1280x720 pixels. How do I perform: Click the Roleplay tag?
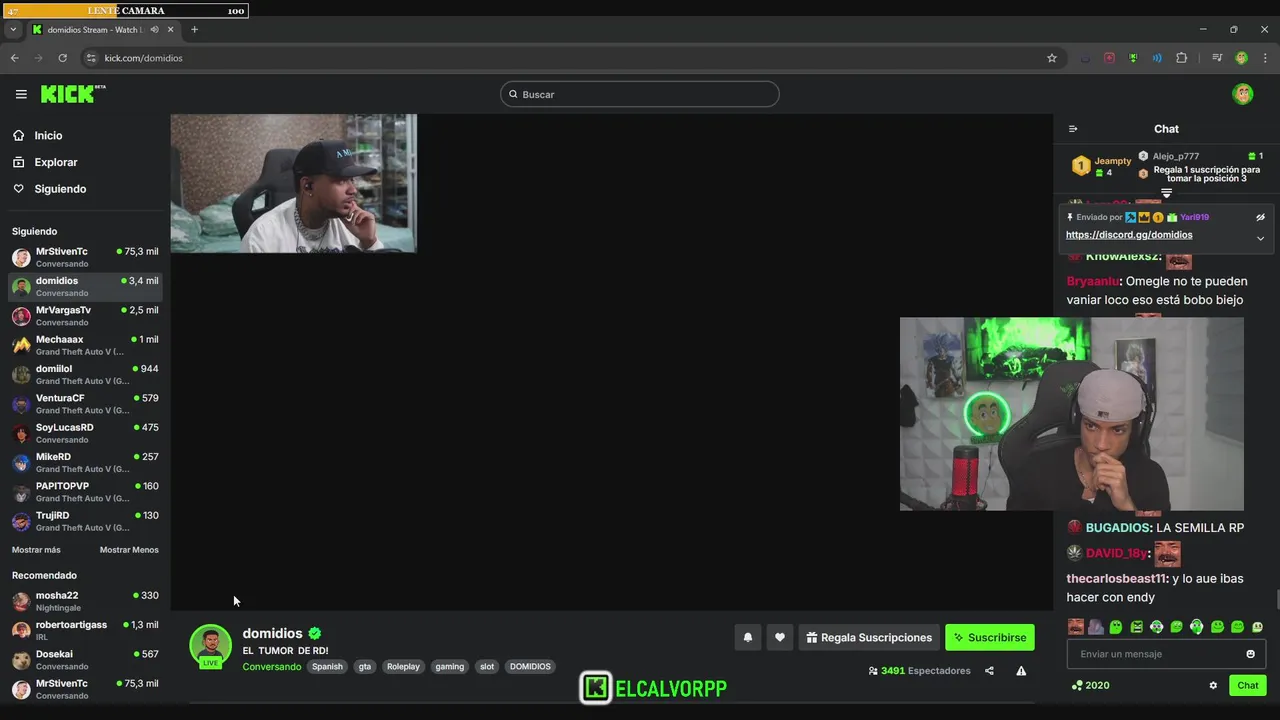(404, 667)
